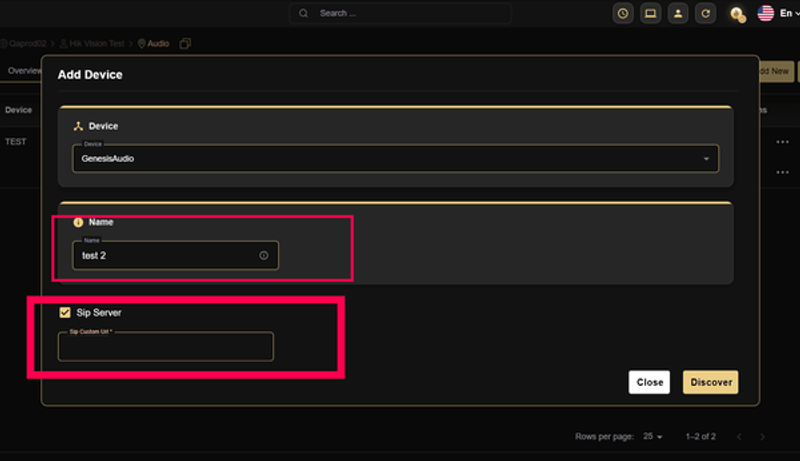Open the Hik Vision Test breadcrumb
This screenshot has width=800, height=461.
92,44
